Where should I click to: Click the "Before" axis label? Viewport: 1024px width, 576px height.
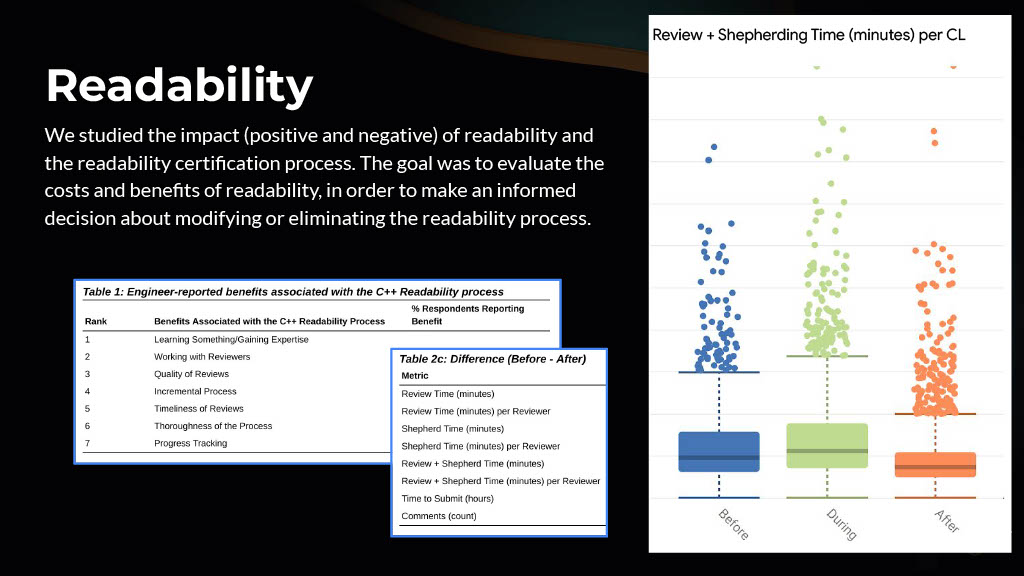point(733,524)
